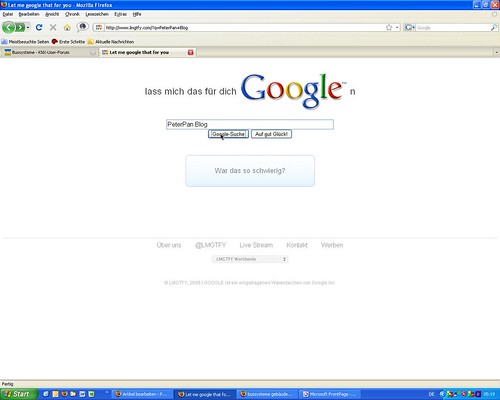Switch to Let me google that taskbar button
500x400 pixels.
pyautogui.click(x=205, y=394)
